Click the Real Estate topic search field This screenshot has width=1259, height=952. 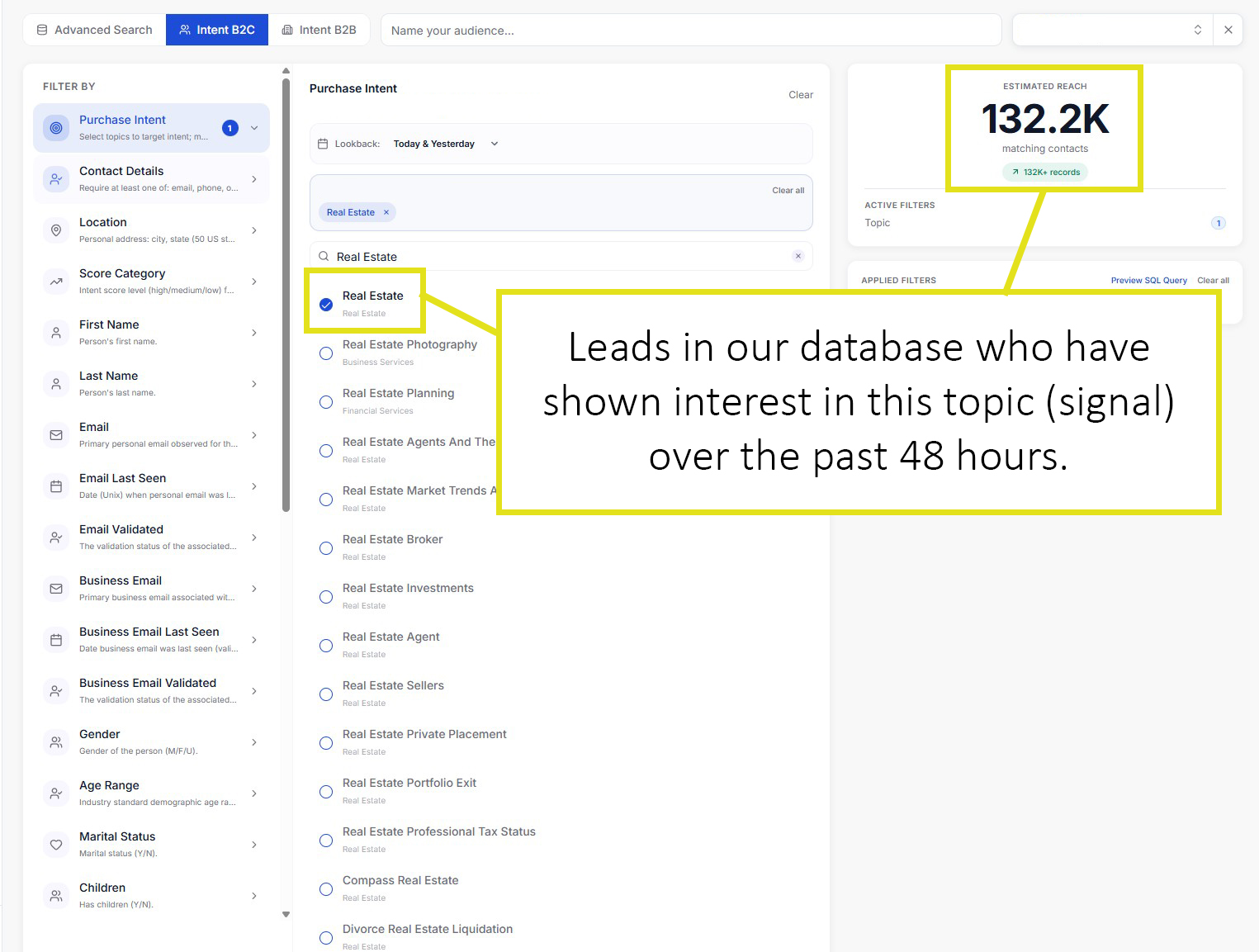[561, 256]
